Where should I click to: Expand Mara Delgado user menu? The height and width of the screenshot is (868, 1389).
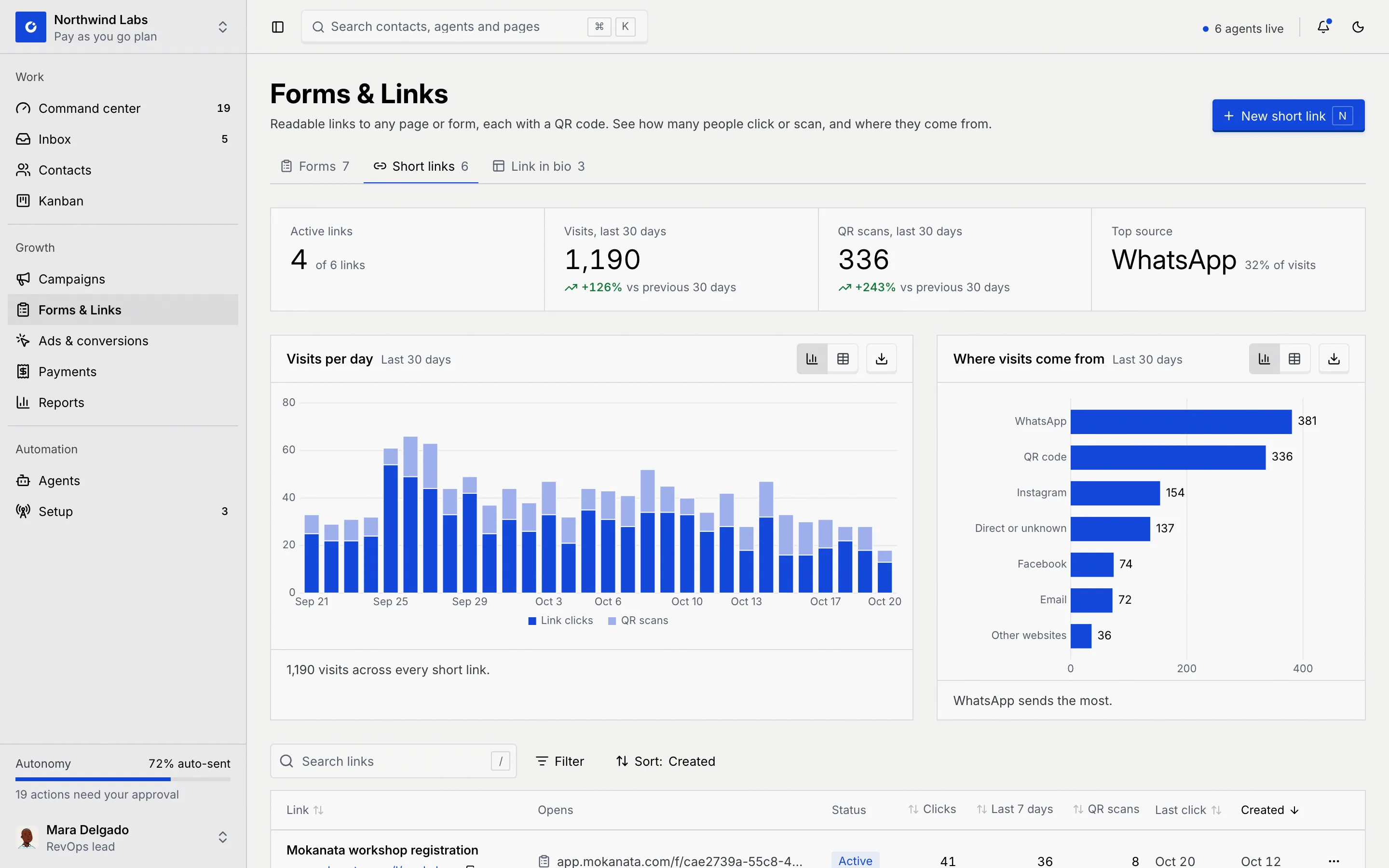click(223, 837)
